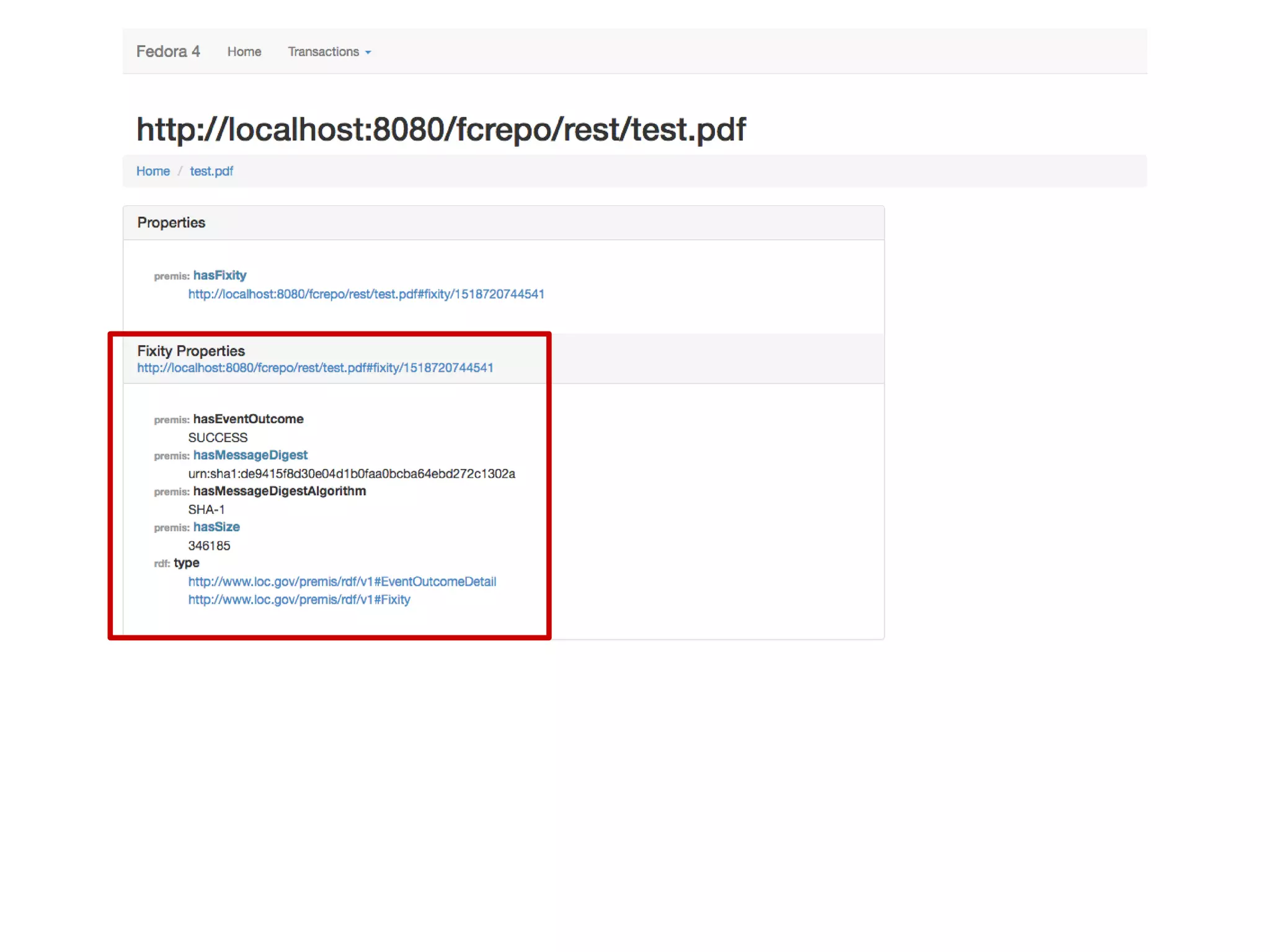
Task: Click the caret arrow beside Transactions
Action: pos(368,53)
